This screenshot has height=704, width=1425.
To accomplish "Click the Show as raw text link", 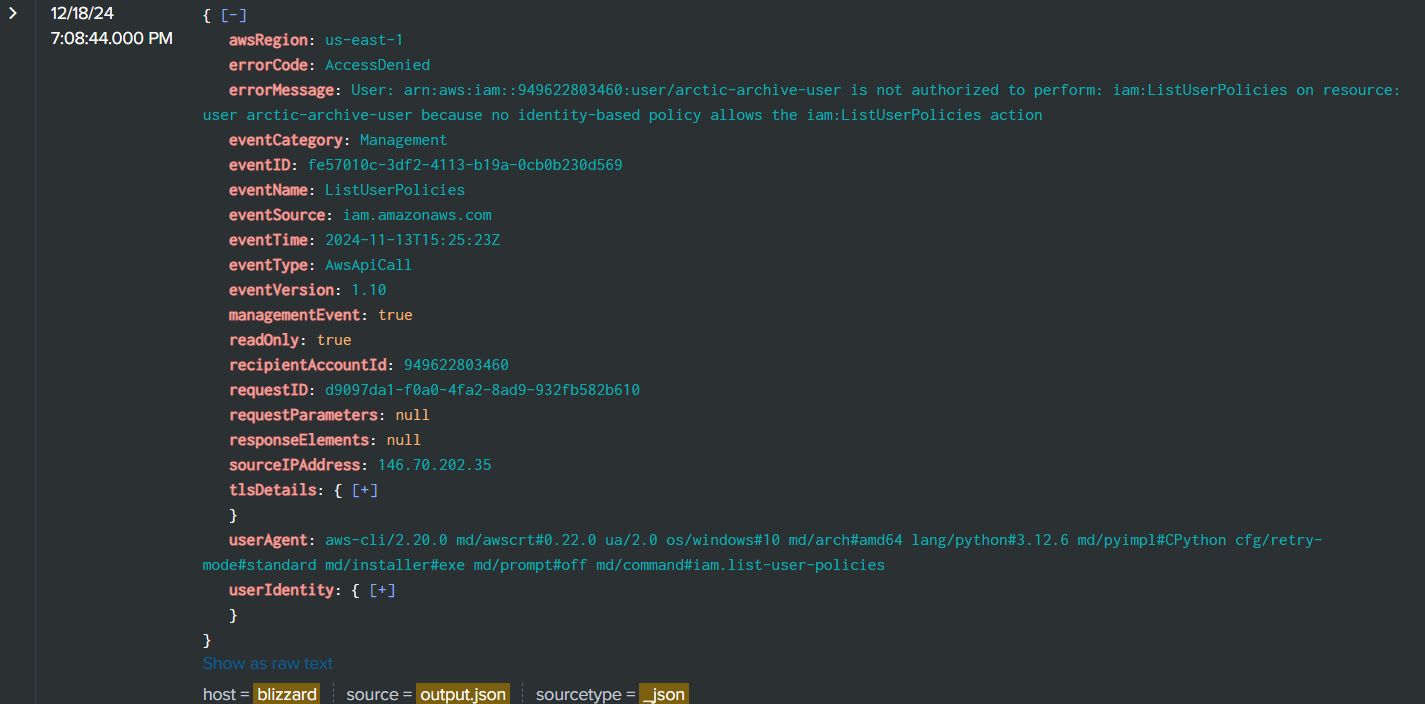I will pos(268,664).
